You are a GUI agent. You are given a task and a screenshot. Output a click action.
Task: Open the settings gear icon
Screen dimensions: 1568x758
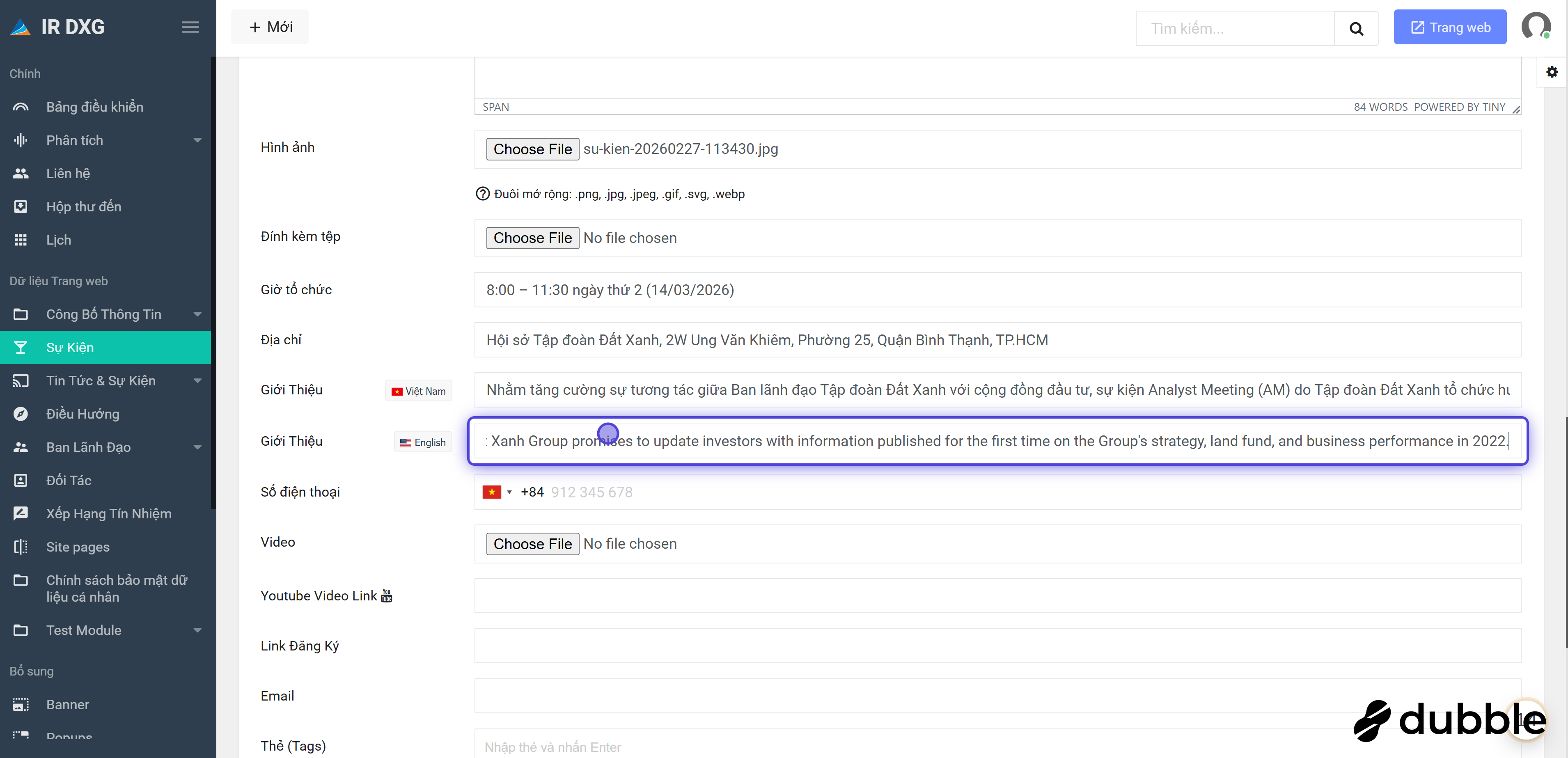1552,72
